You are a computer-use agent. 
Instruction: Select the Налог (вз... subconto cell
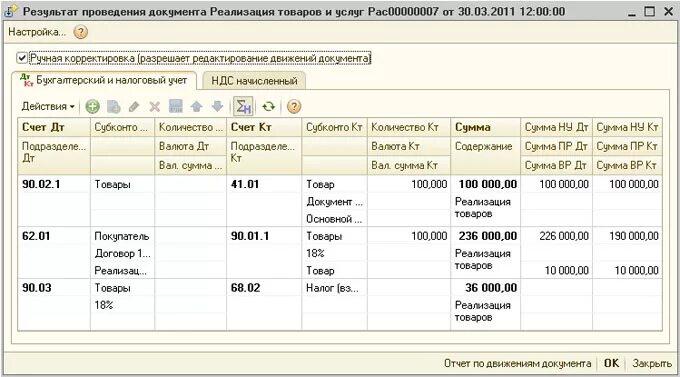[334, 288]
